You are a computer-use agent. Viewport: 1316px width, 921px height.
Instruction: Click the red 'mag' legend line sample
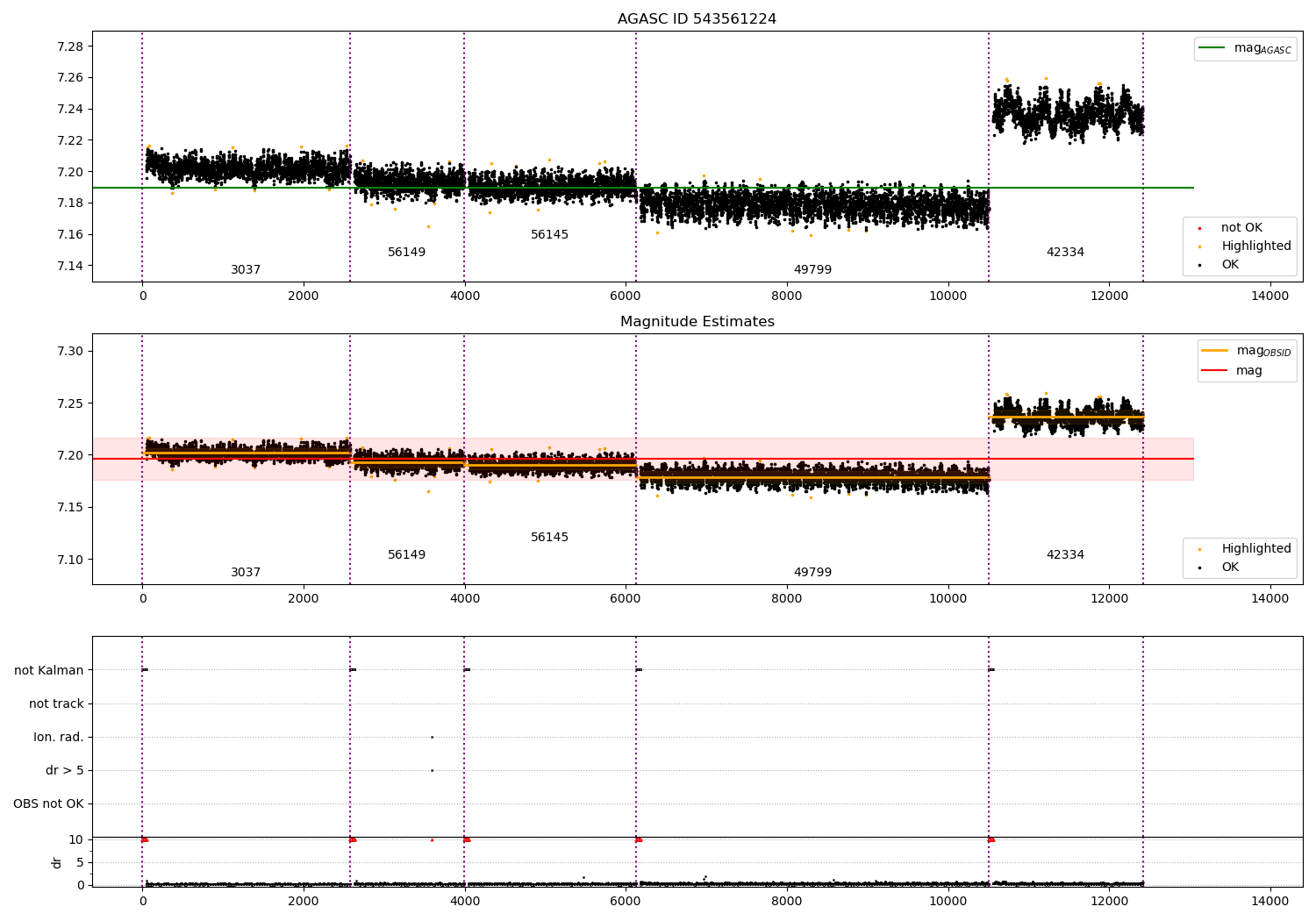pos(1215,370)
